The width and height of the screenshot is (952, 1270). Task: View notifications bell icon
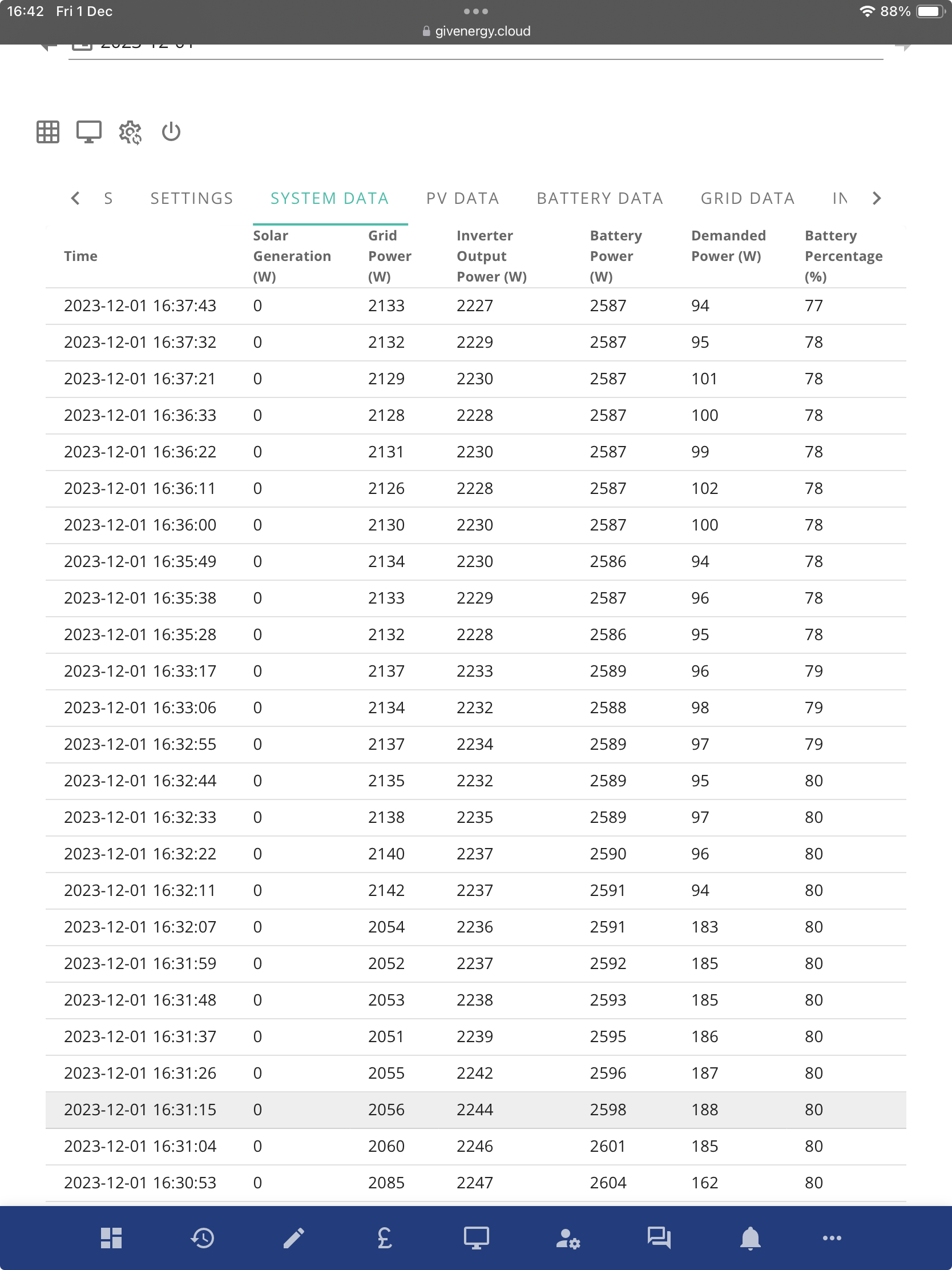tap(750, 1238)
